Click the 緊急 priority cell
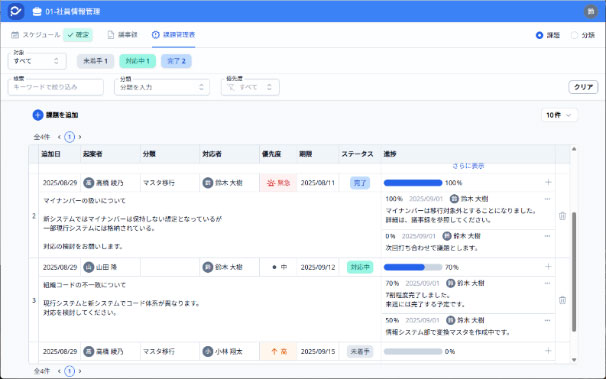Image resolution: width=606 pixels, height=379 pixels. tap(278, 183)
